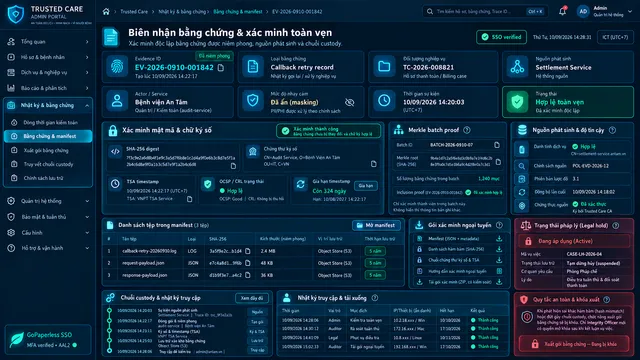
Task: Click the 5 năm tag for request-payload.json
Action: (375, 263)
